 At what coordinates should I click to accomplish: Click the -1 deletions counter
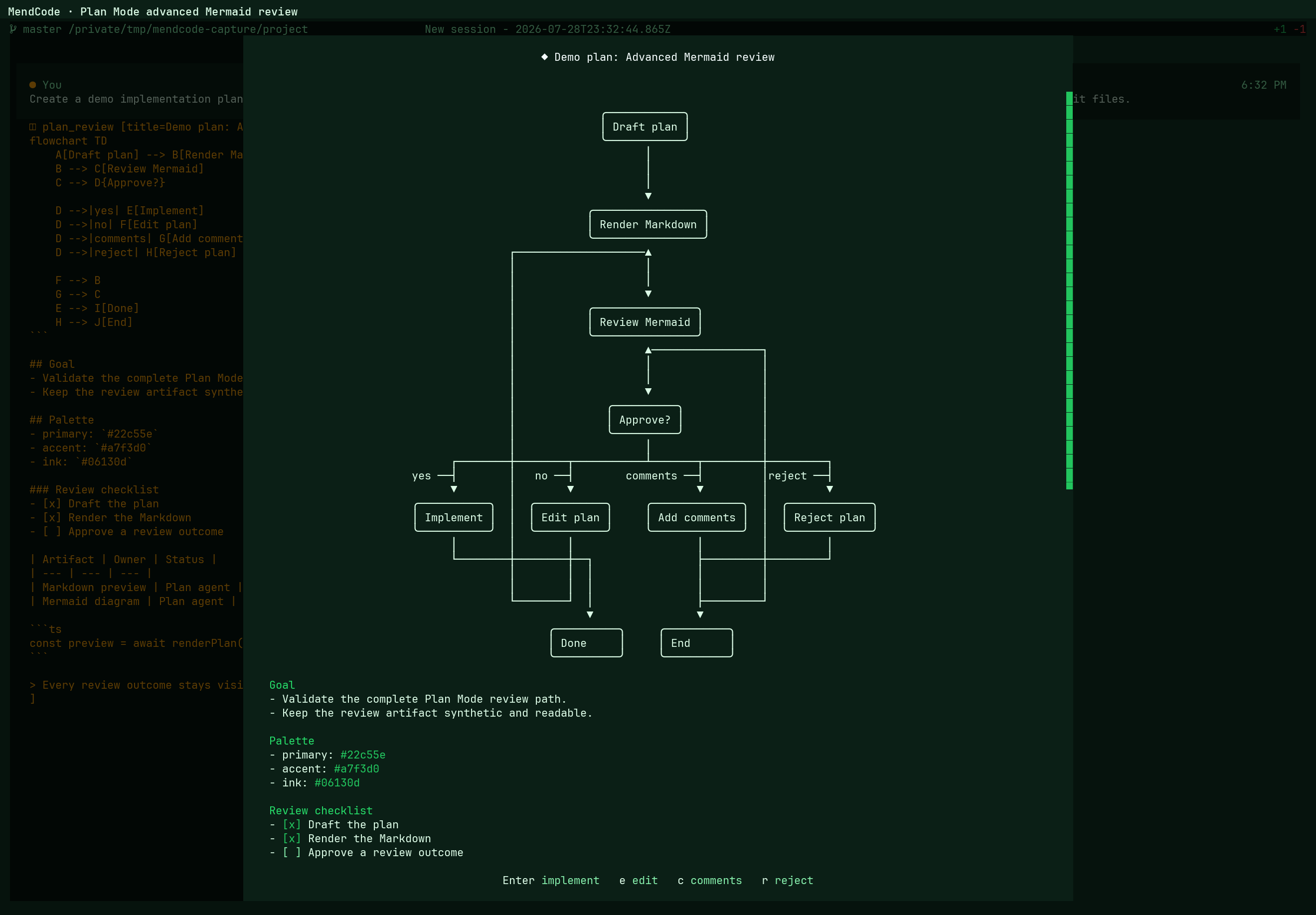(x=1300, y=29)
